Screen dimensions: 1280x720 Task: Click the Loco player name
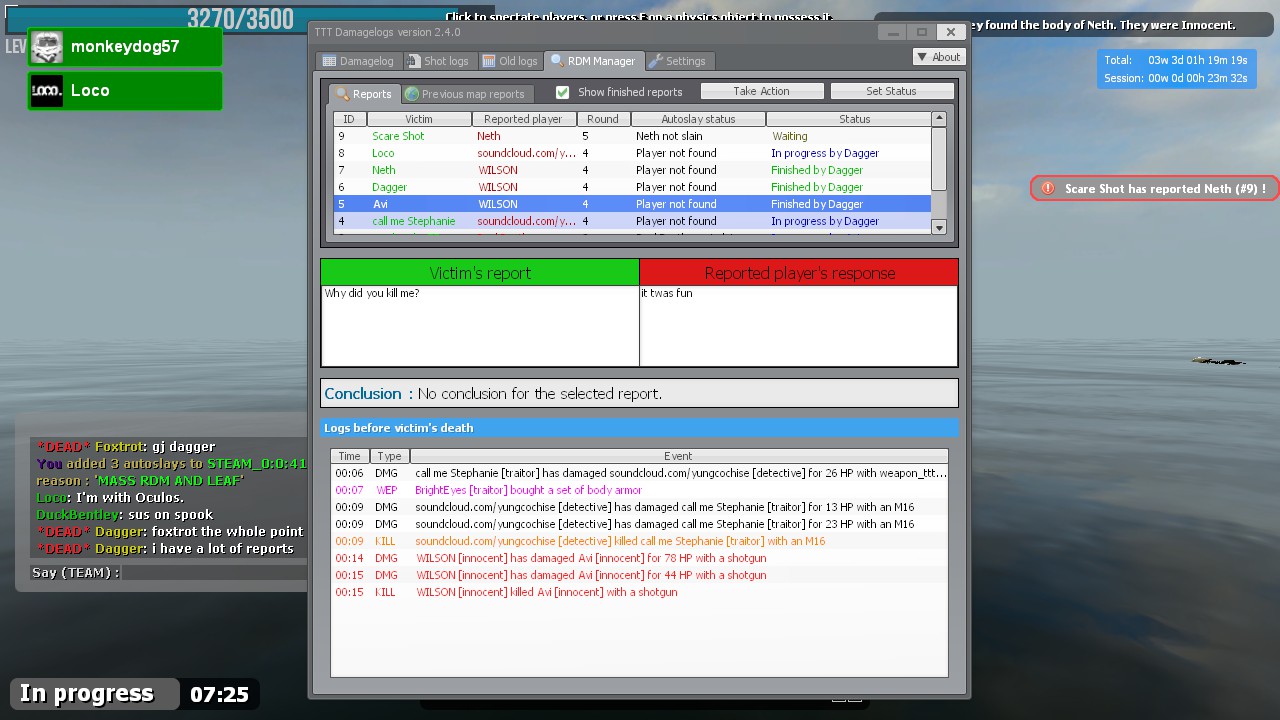tap(90, 90)
